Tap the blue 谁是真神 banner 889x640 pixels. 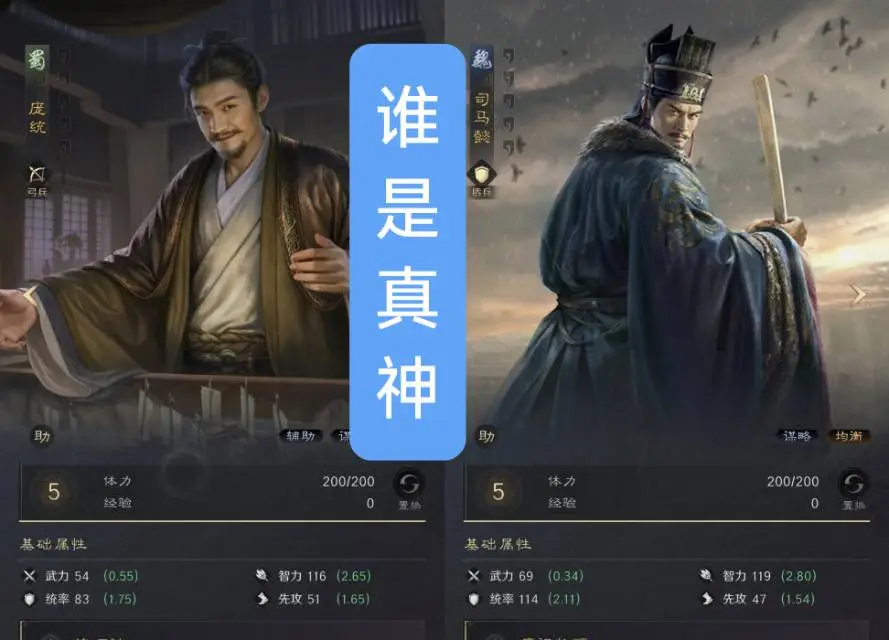pos(408,252)
